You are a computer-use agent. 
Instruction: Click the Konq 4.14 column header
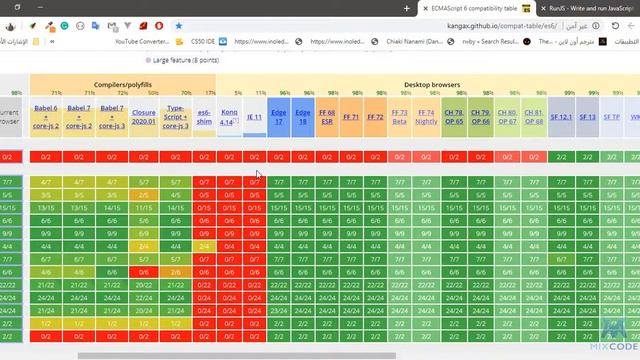coord(229,117)
